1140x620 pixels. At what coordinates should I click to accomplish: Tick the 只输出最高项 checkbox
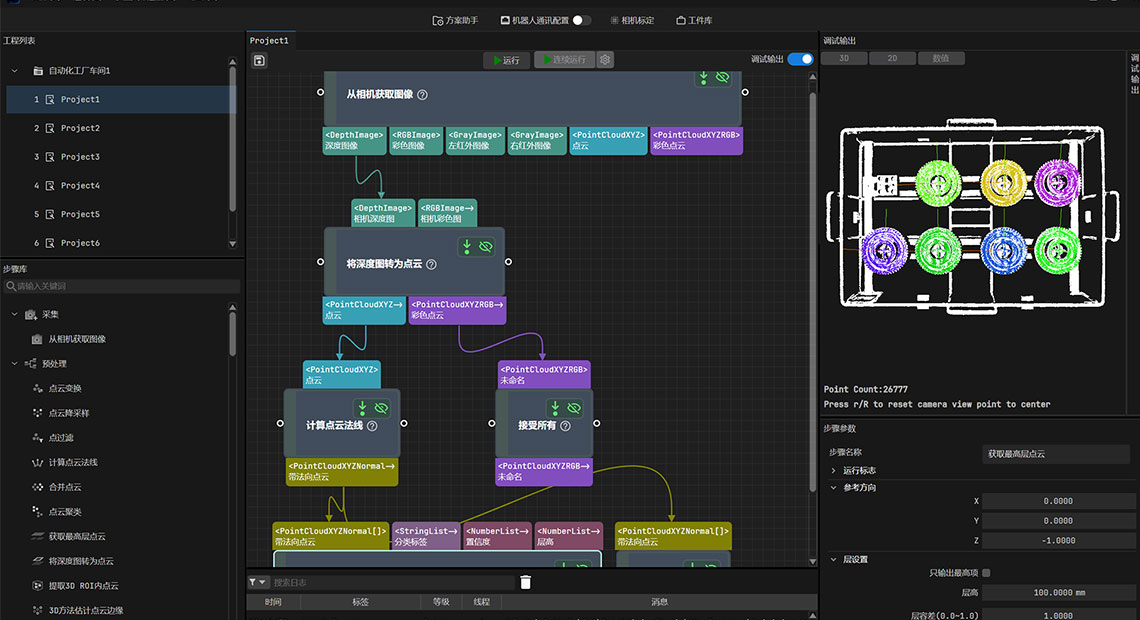(987, 573)
